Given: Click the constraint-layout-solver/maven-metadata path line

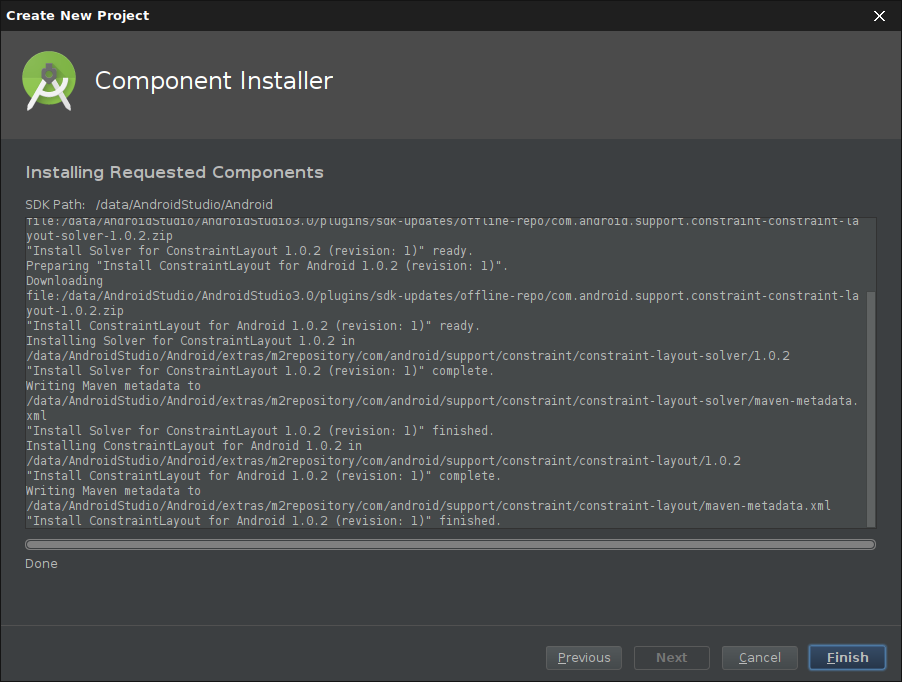Looking at the screenshot, I should click(441, 401).
